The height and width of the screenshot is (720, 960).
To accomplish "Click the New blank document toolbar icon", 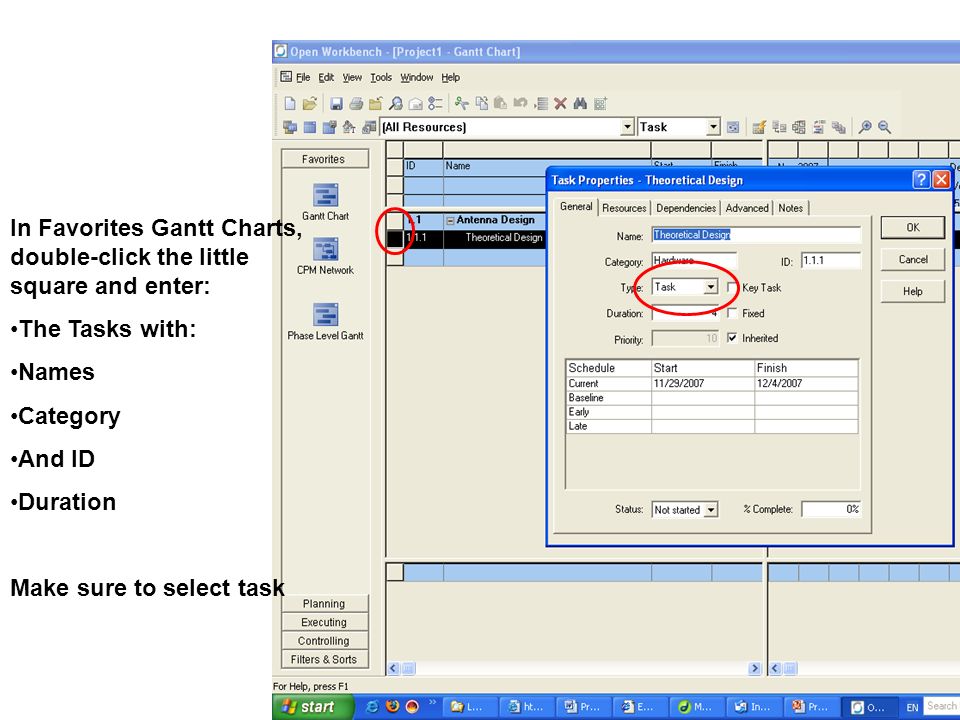I will 290,103.
